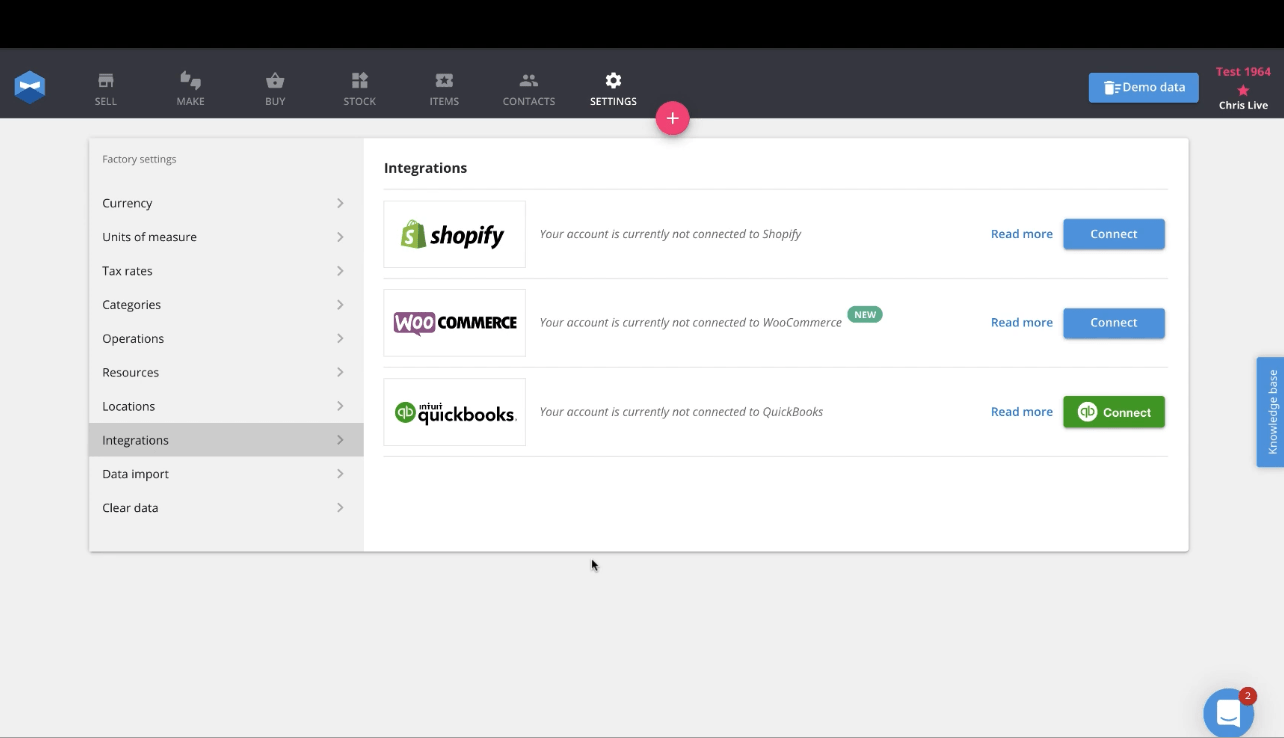1284x738 pixels.
Task: Open Units of measure settings
Action: pyautogui.click(x=226, y=237)
